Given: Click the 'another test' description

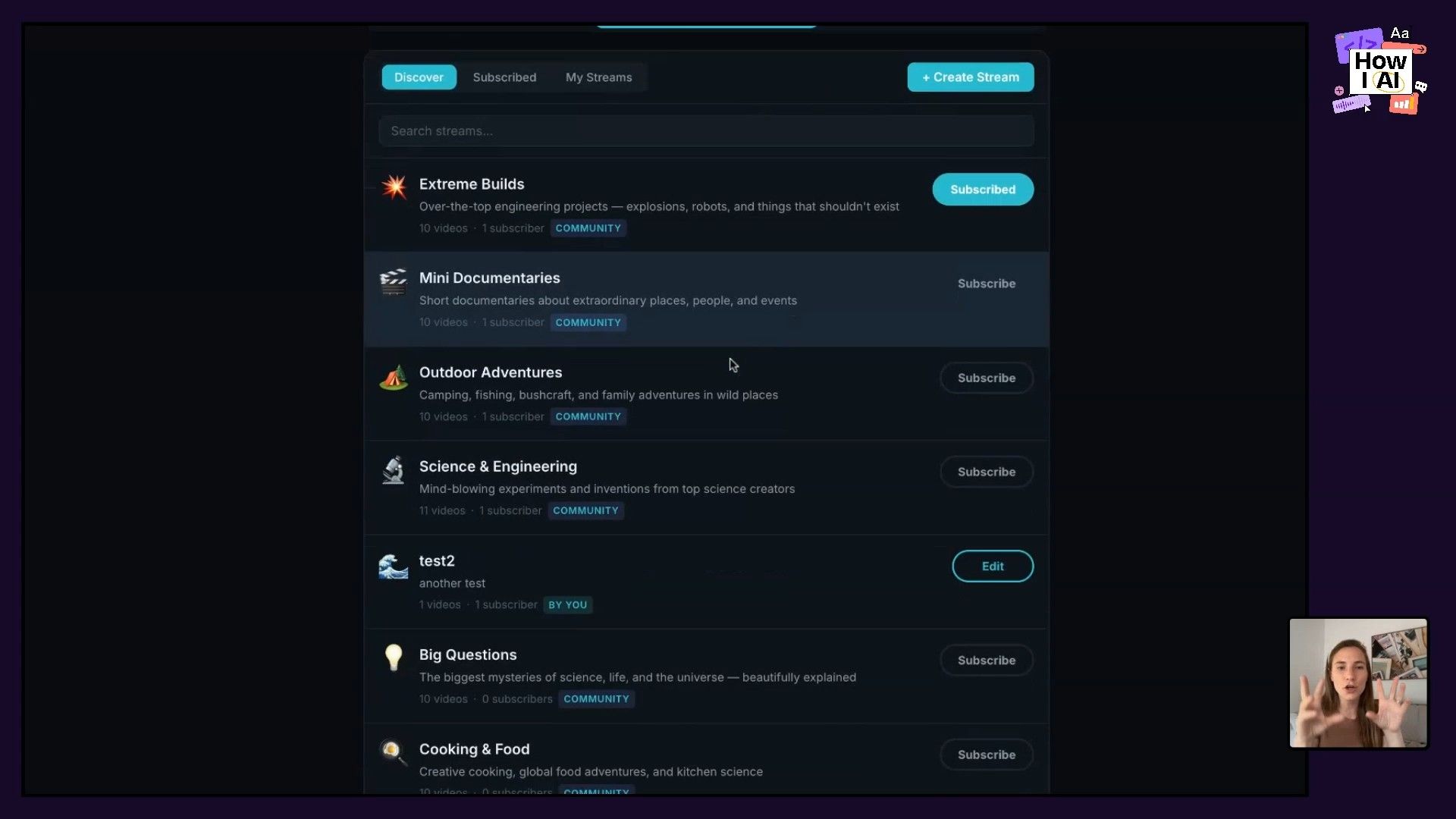Looking at the screenshot, I should tap(452, 583).
